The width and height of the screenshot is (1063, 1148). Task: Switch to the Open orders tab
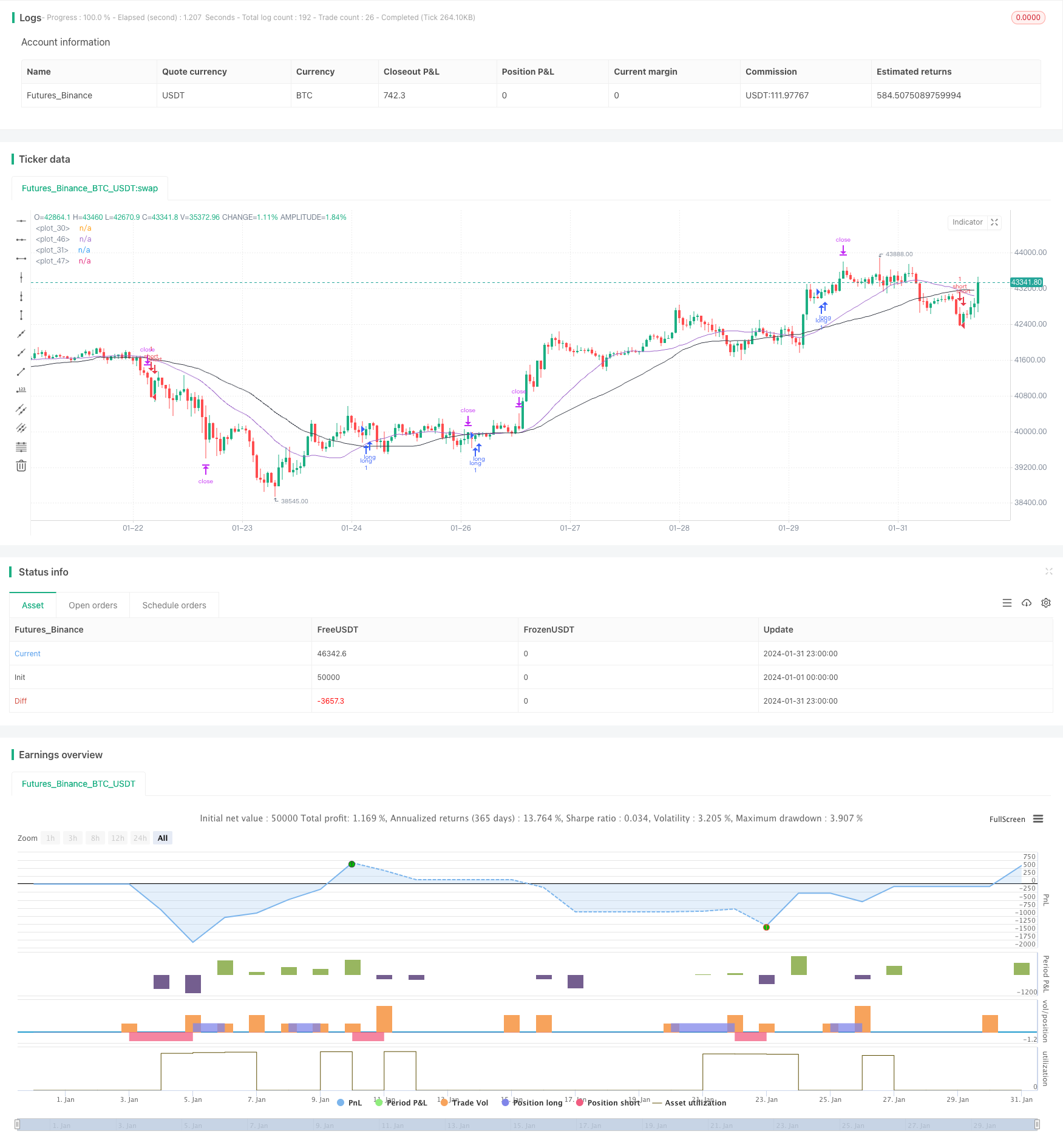click(x=93, y=605)
